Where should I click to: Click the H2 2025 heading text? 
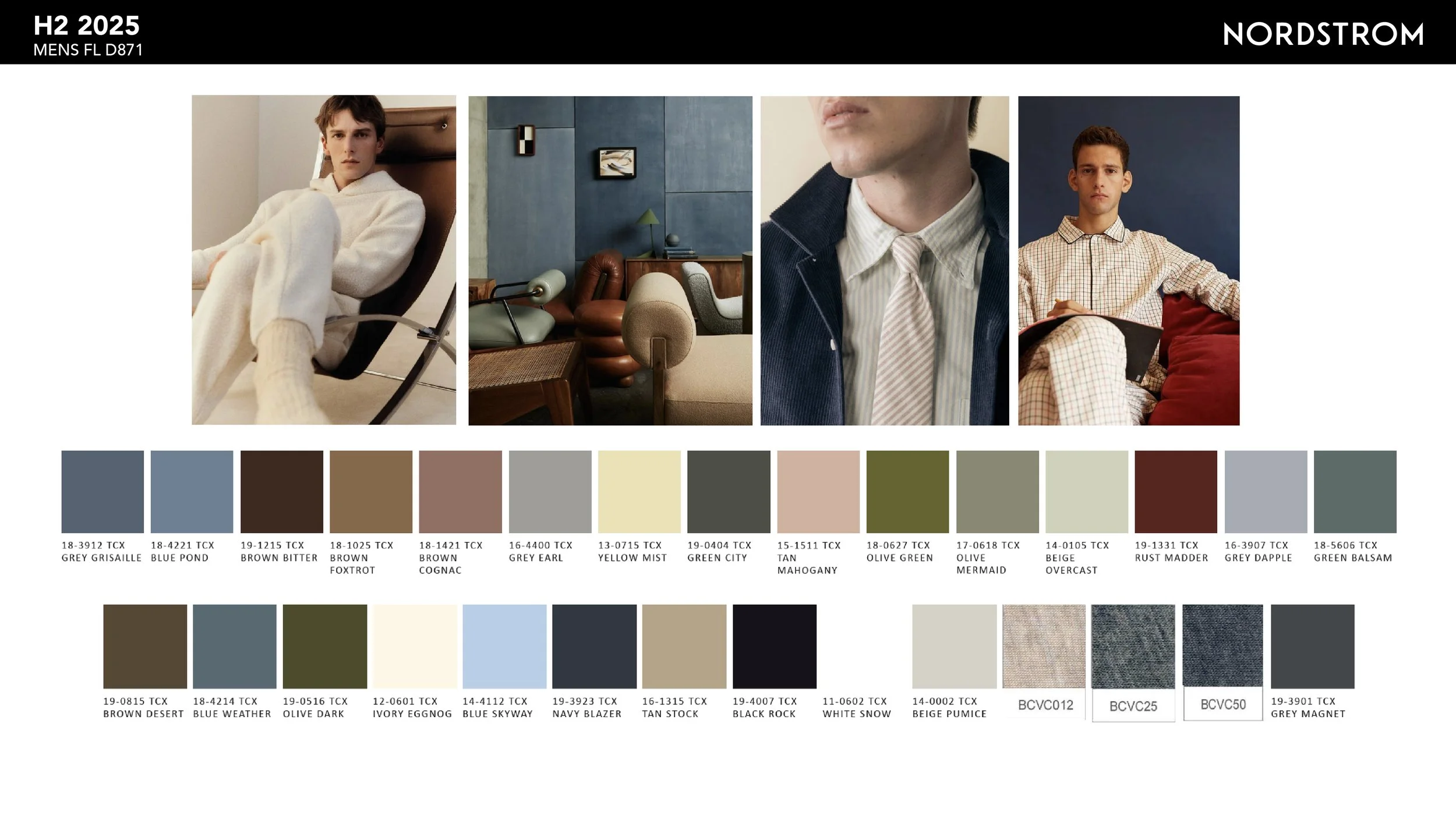(x=86, y=26)
